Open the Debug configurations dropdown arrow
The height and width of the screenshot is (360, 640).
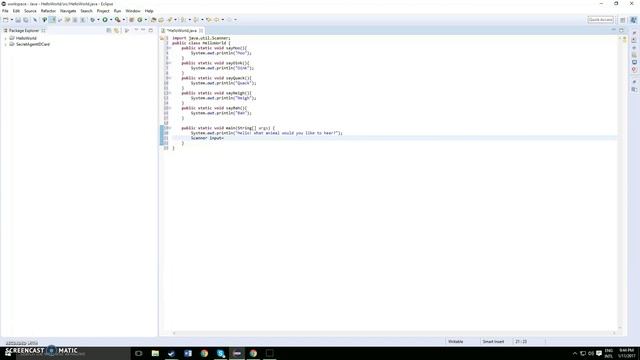pos(98,20)
